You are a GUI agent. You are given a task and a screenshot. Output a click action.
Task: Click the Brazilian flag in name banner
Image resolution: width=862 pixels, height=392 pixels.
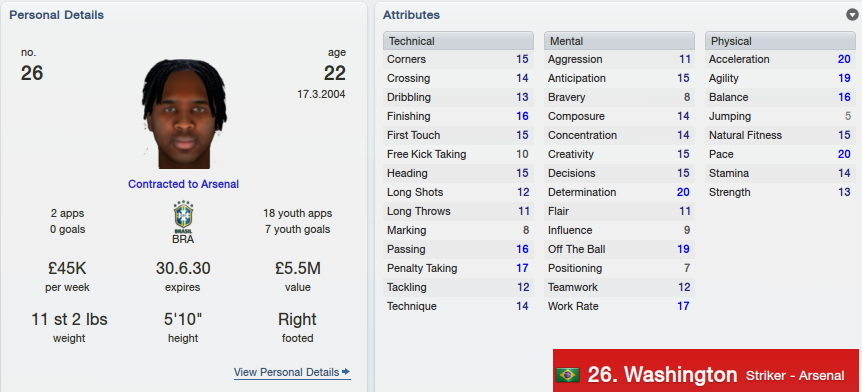tap(568, 376)
